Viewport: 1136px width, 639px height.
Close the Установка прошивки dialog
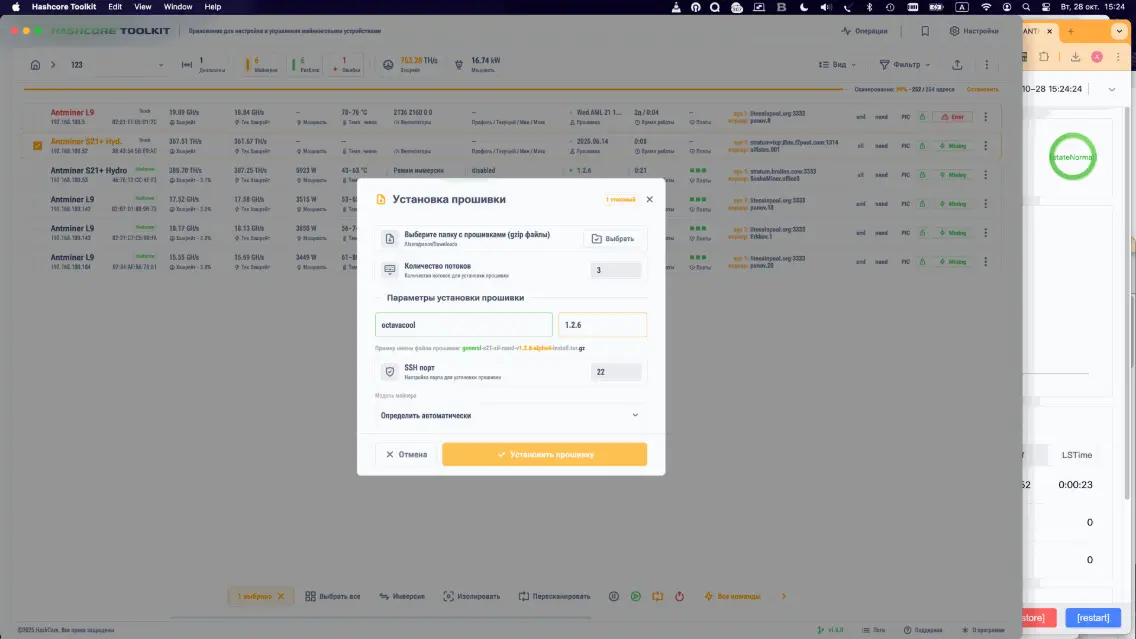click(649, 199)
